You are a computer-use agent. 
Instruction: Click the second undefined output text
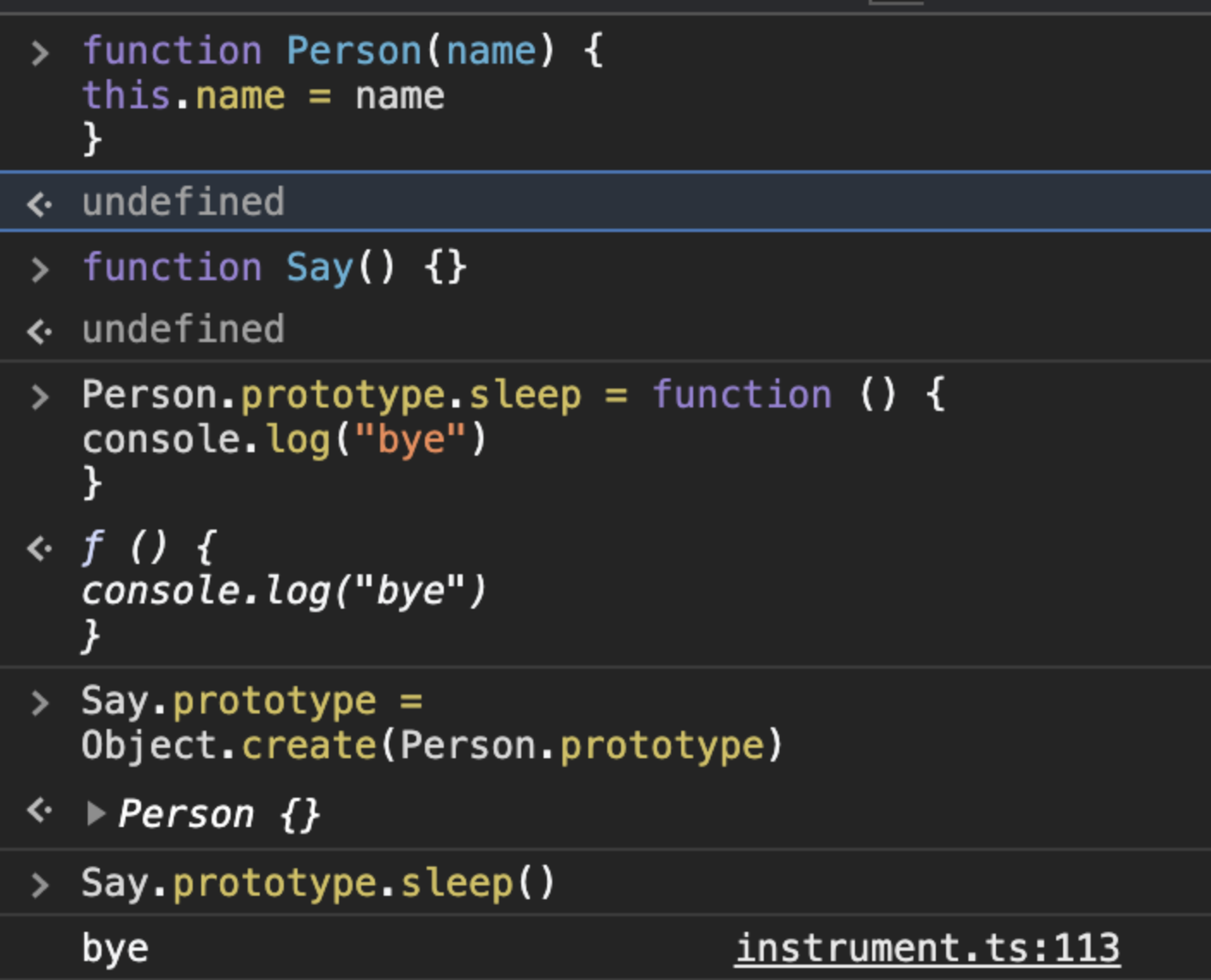click(x=182, y=330)
